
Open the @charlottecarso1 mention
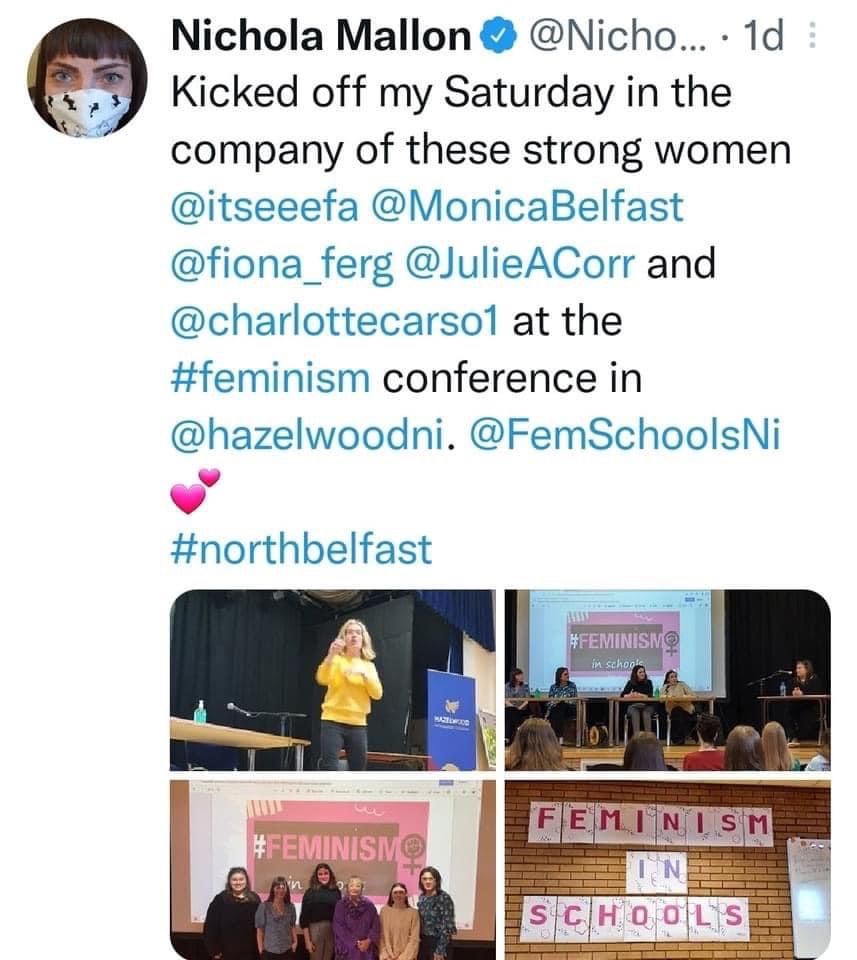point(341,322)
